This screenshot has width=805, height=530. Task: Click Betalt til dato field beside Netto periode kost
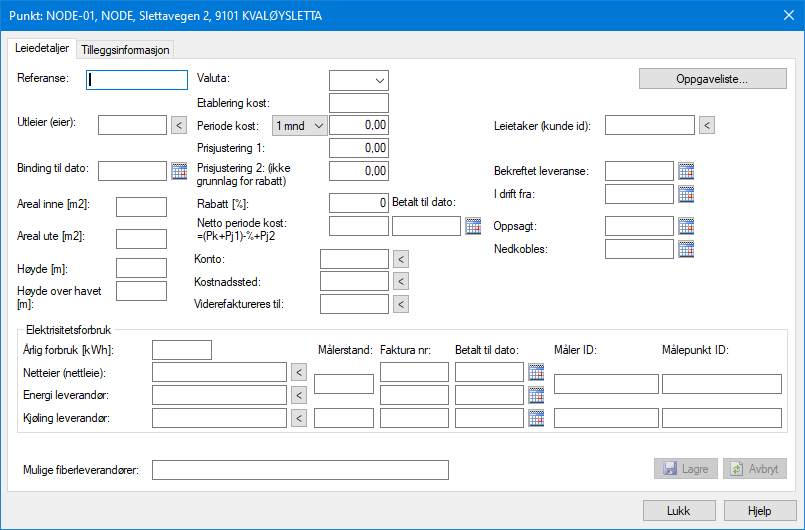click(427, 226)
